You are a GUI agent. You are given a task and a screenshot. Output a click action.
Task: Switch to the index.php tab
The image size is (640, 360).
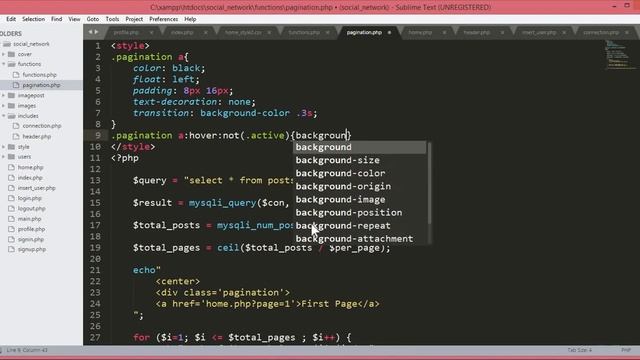(182, 32)
